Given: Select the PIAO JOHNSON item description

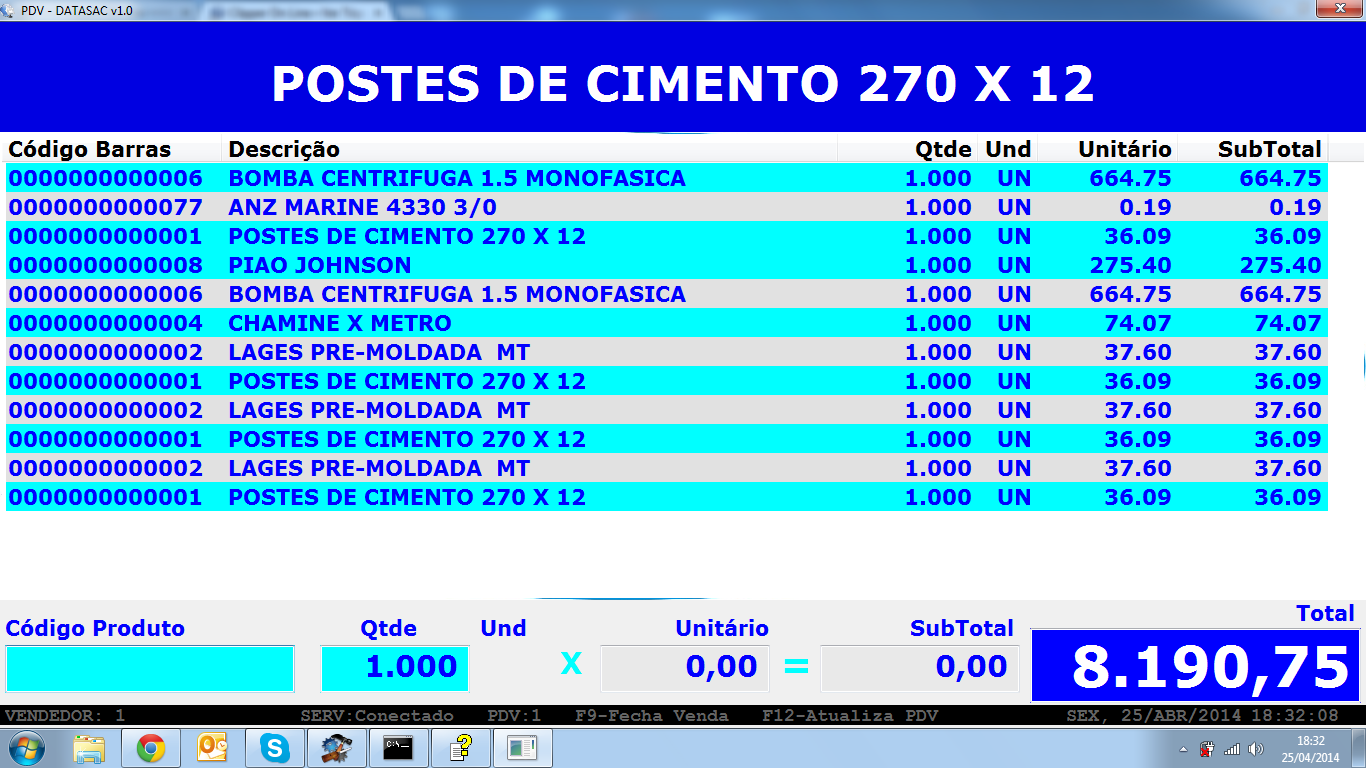Looking at the screenshot, I should [x=319, y=266].
